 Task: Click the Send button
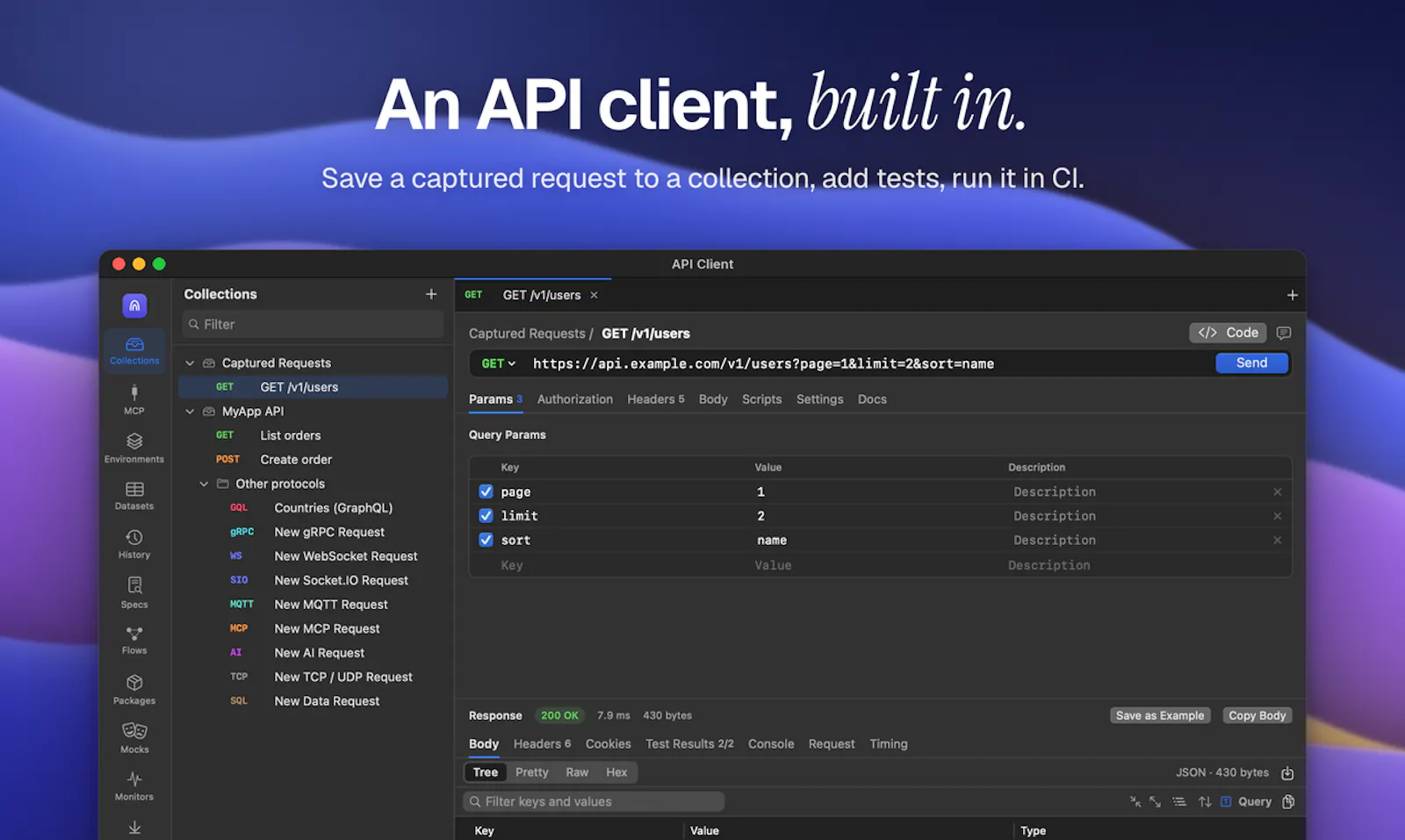click(x=1252, y=363)
